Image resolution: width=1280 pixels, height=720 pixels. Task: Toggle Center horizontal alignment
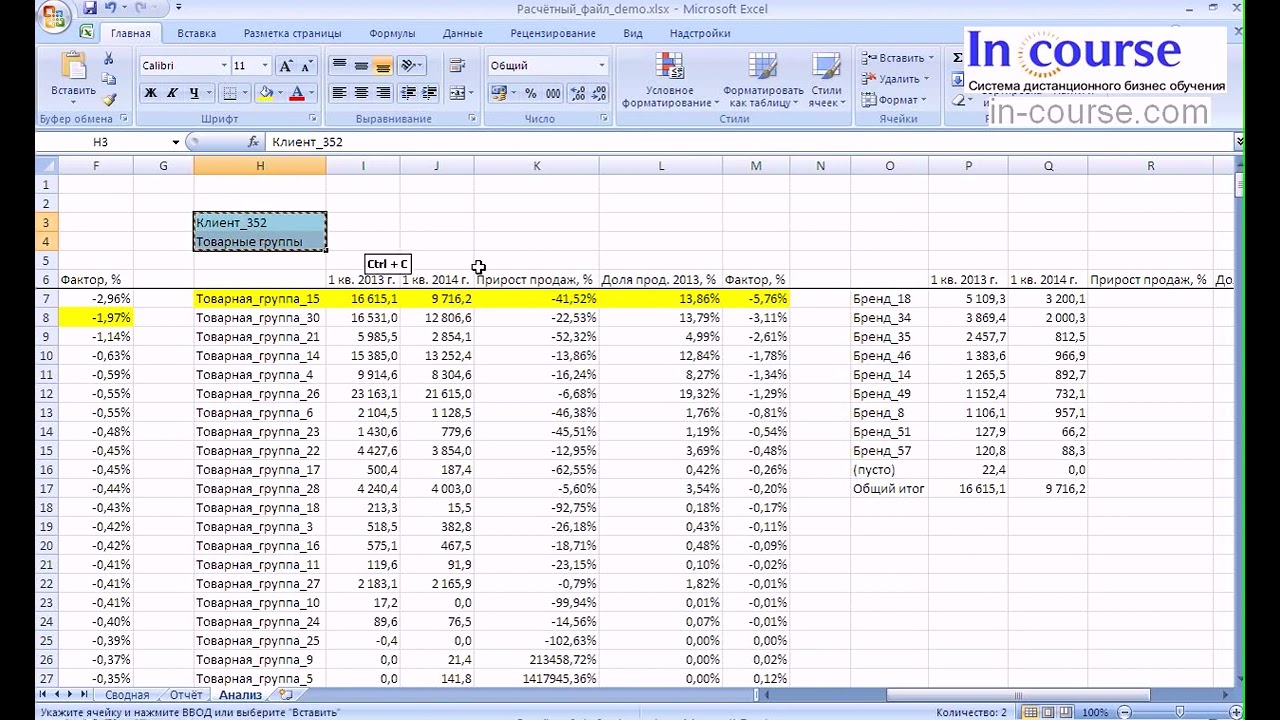click(x=361, y=93)
